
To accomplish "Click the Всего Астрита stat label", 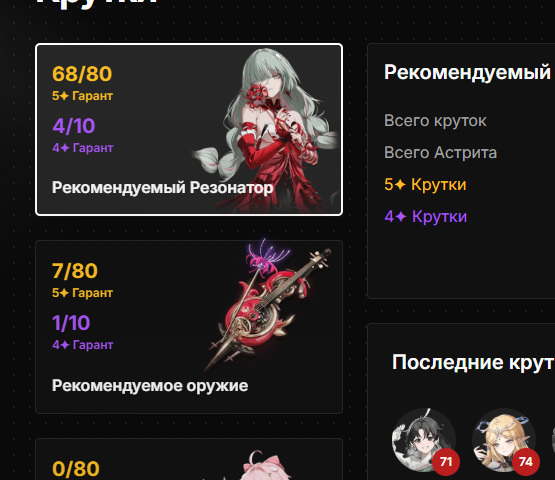I will pos(441,153).
